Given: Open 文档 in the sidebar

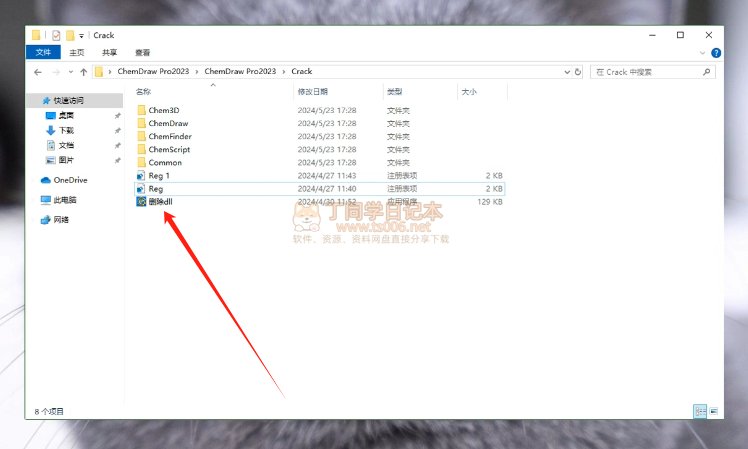Looking at the screenshot, I should (x=66, y=145).
